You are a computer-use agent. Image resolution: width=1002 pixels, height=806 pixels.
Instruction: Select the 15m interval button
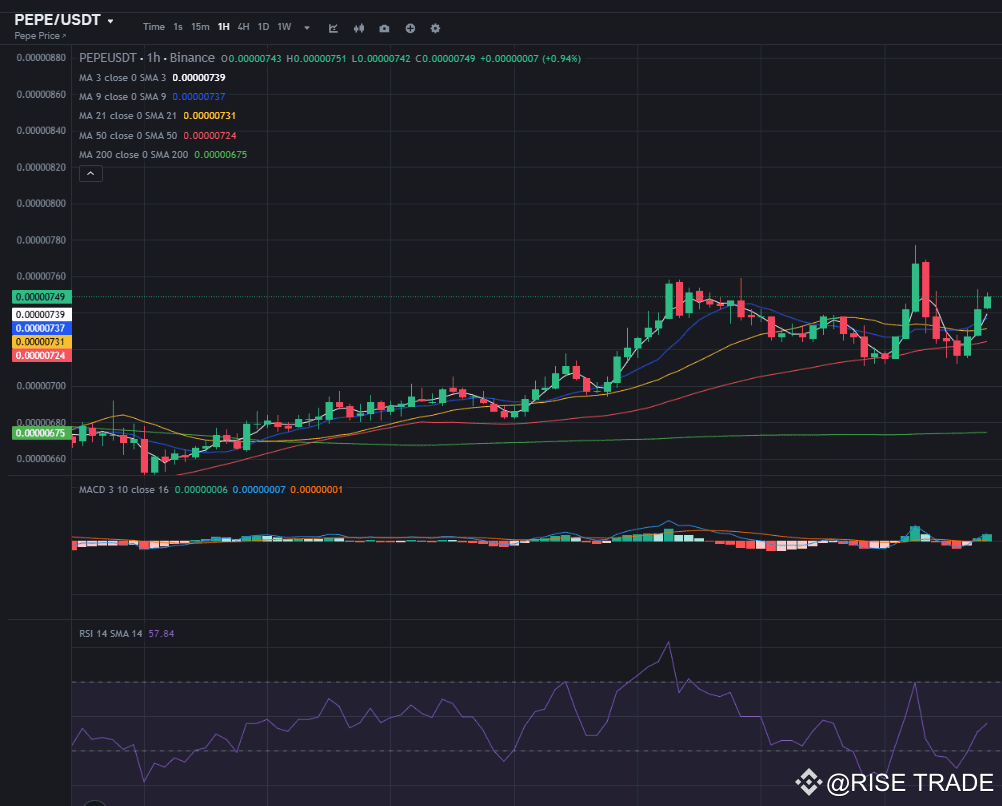pos(200,27)
